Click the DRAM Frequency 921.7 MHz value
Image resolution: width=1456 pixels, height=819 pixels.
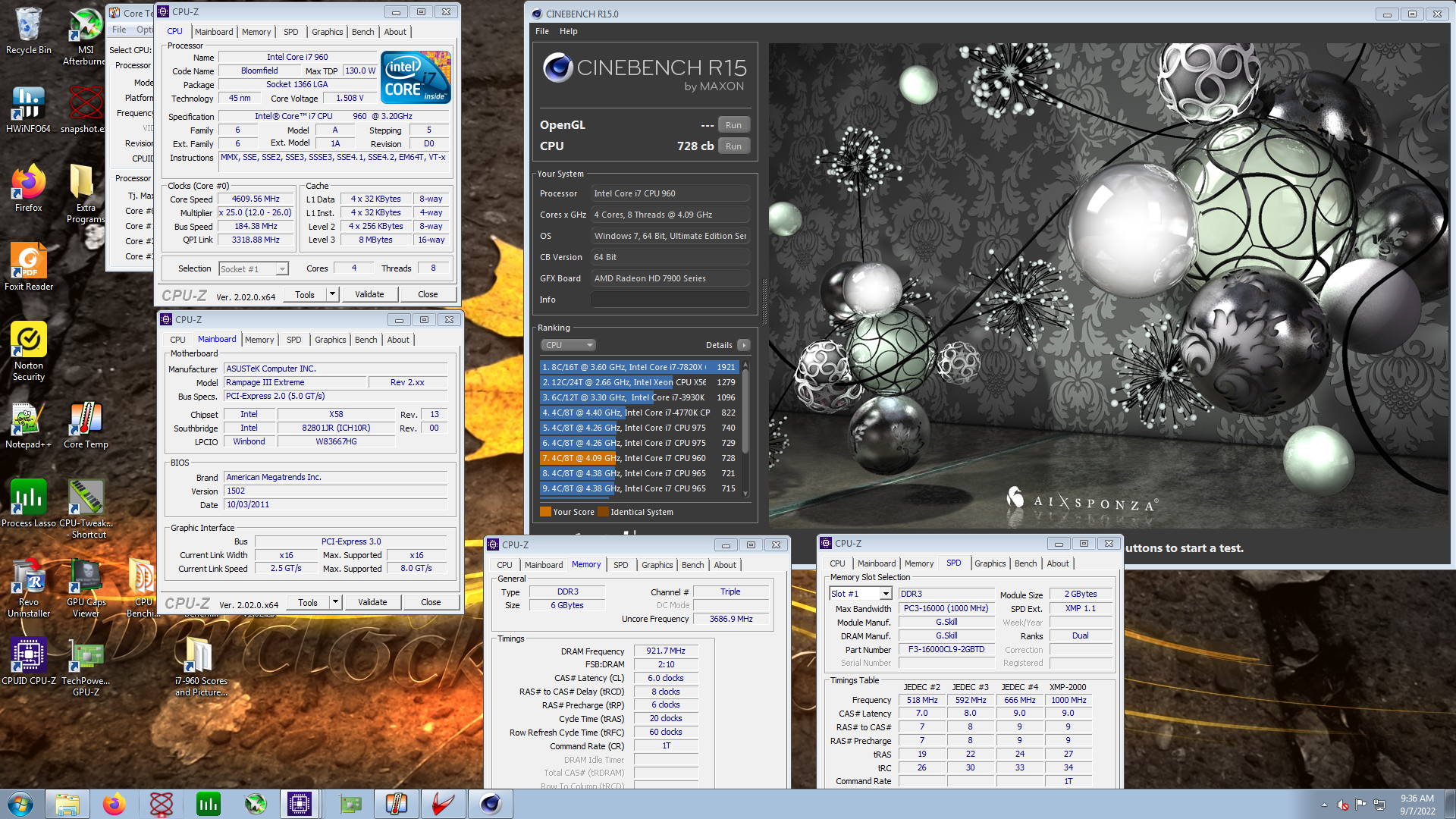[666, 651]
